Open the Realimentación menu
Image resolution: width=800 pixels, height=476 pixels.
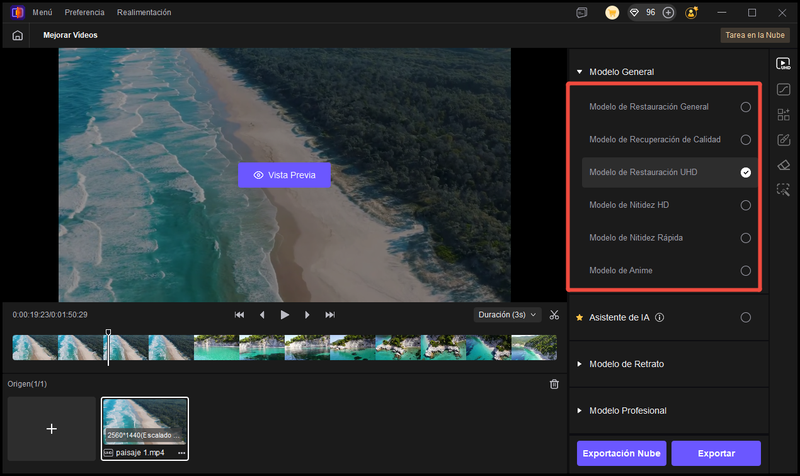point(144,12)
